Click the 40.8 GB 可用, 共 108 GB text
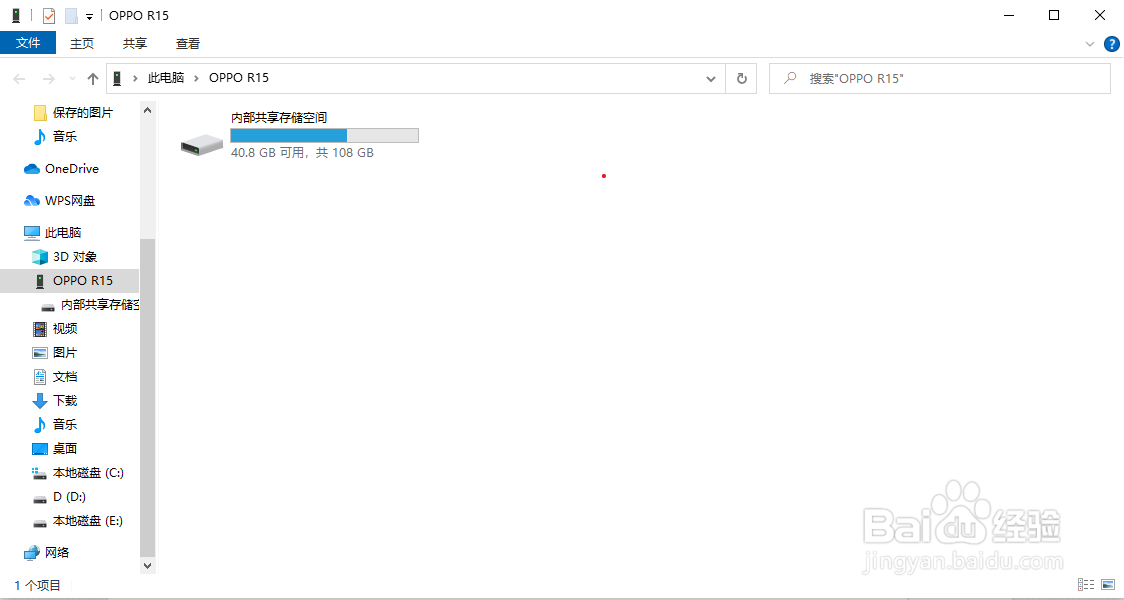 pos(303,153)
